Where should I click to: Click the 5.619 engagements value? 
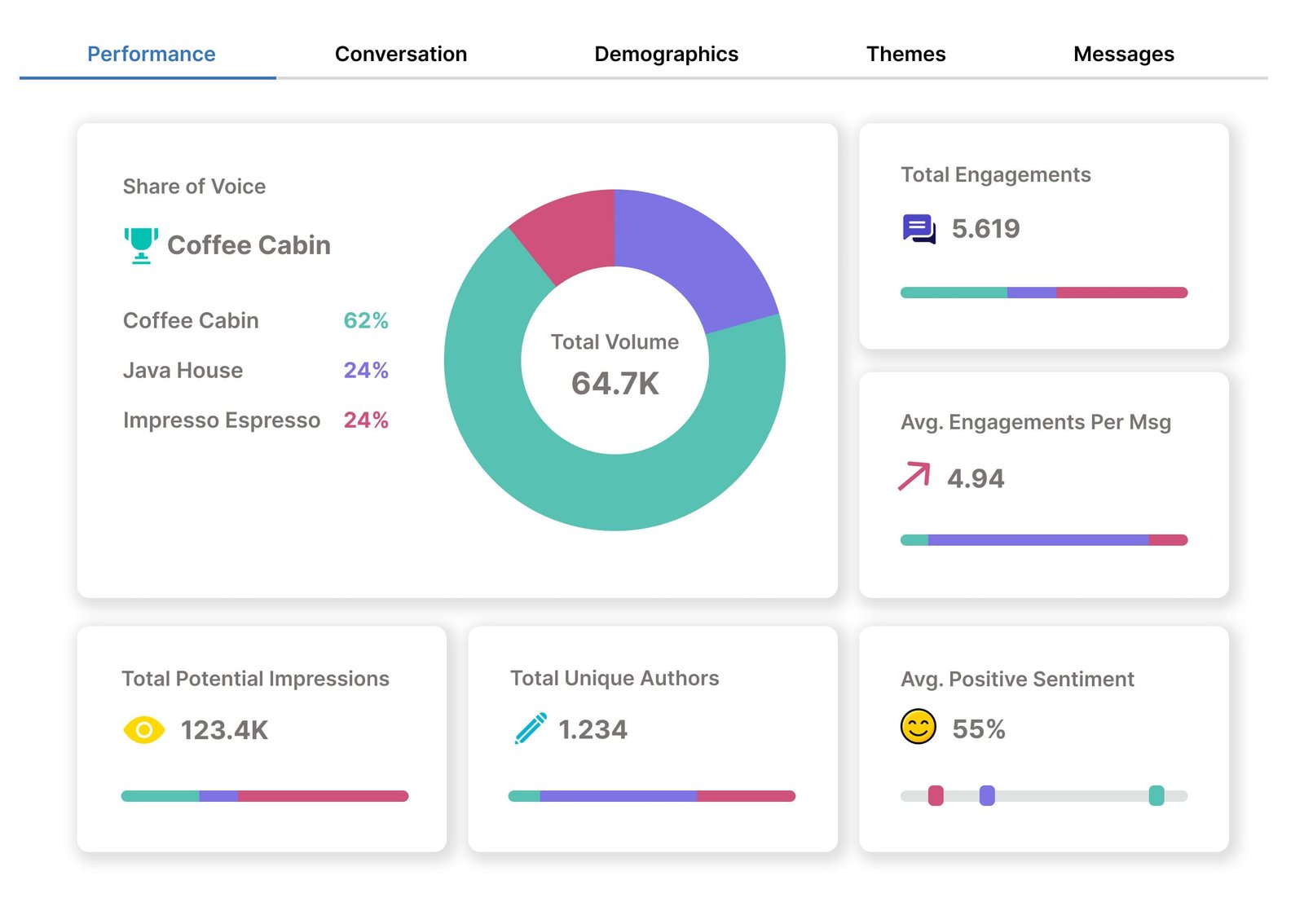pos(986,229)
